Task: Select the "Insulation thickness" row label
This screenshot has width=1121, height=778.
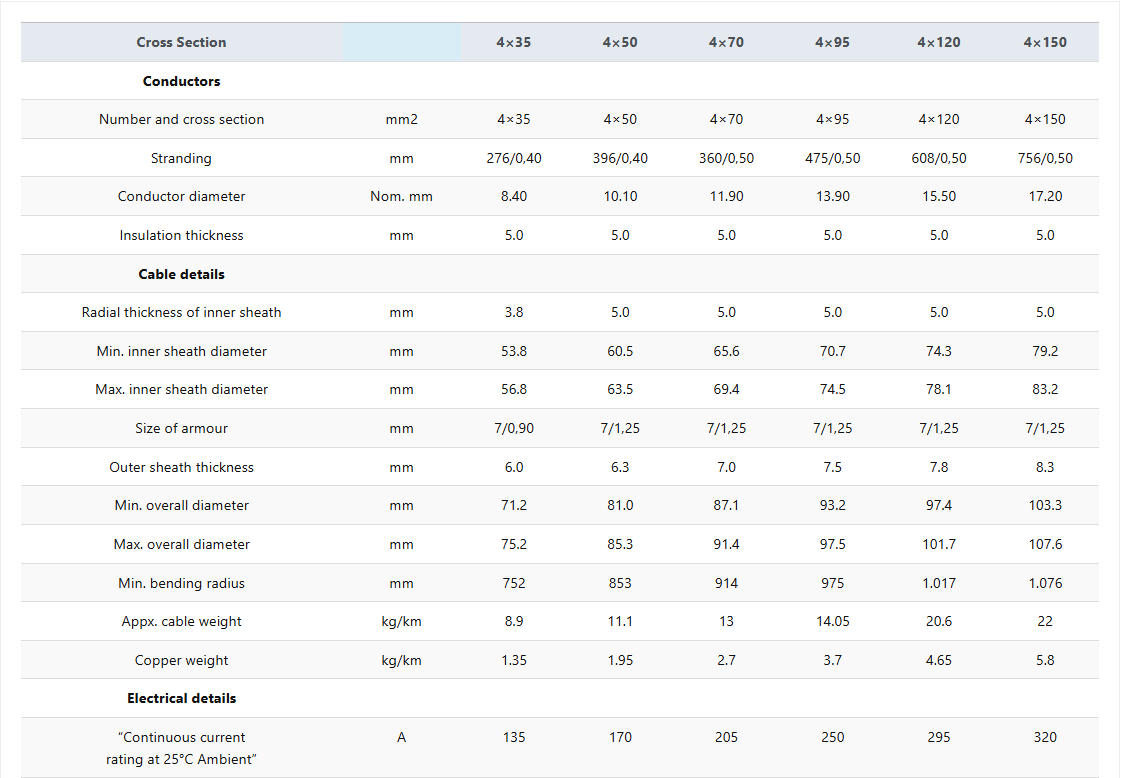Action: (x=181, y=235)
